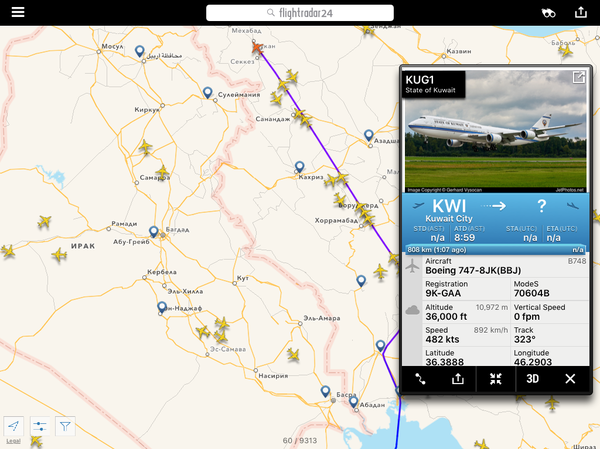Share flight from the bottom panel toolbar
600x449 pixels.
tap(458, 379)
